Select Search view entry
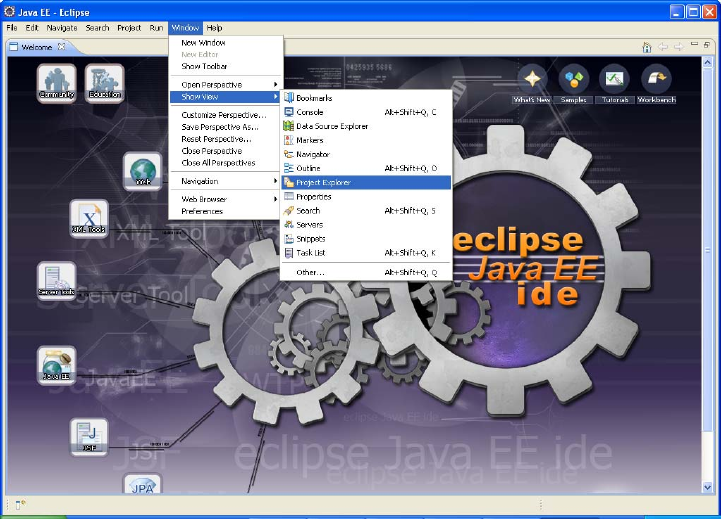The width and height of the screenshot is (721, 519). coord(366,211)
